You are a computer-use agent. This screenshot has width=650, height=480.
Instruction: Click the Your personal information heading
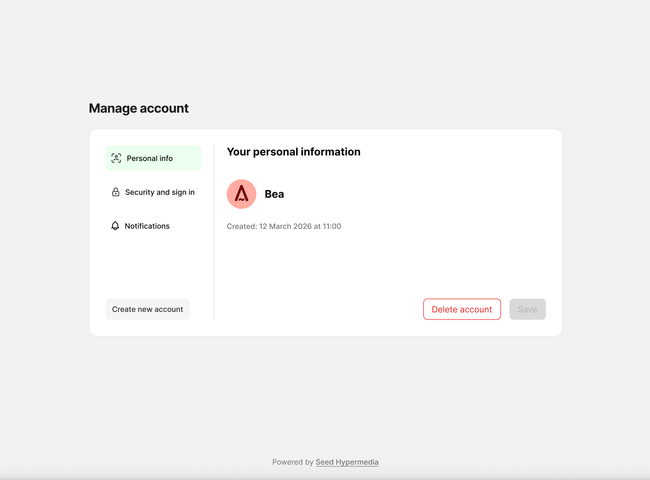point(293,152)
